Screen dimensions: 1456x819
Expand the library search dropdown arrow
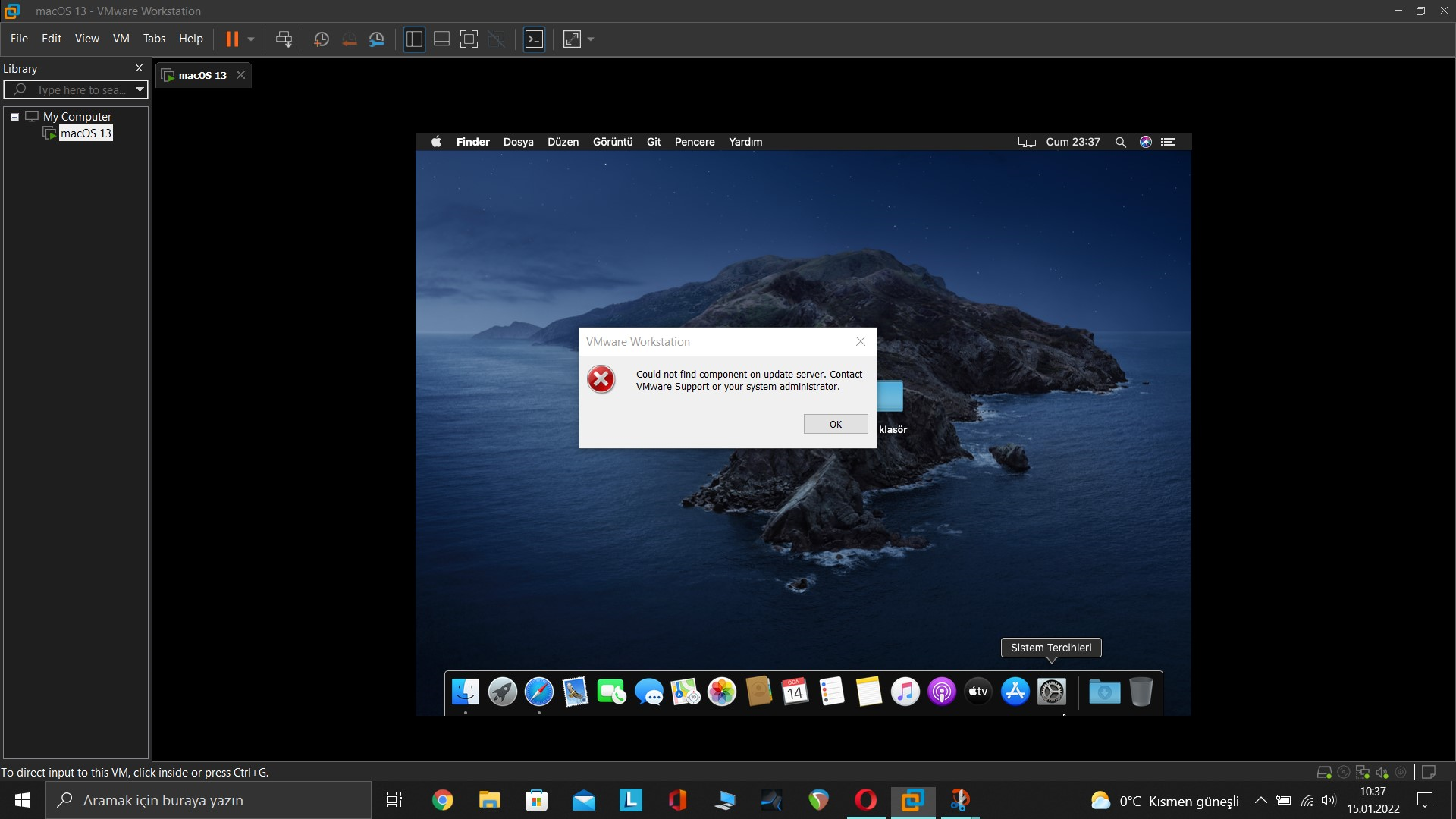(140, 89)
